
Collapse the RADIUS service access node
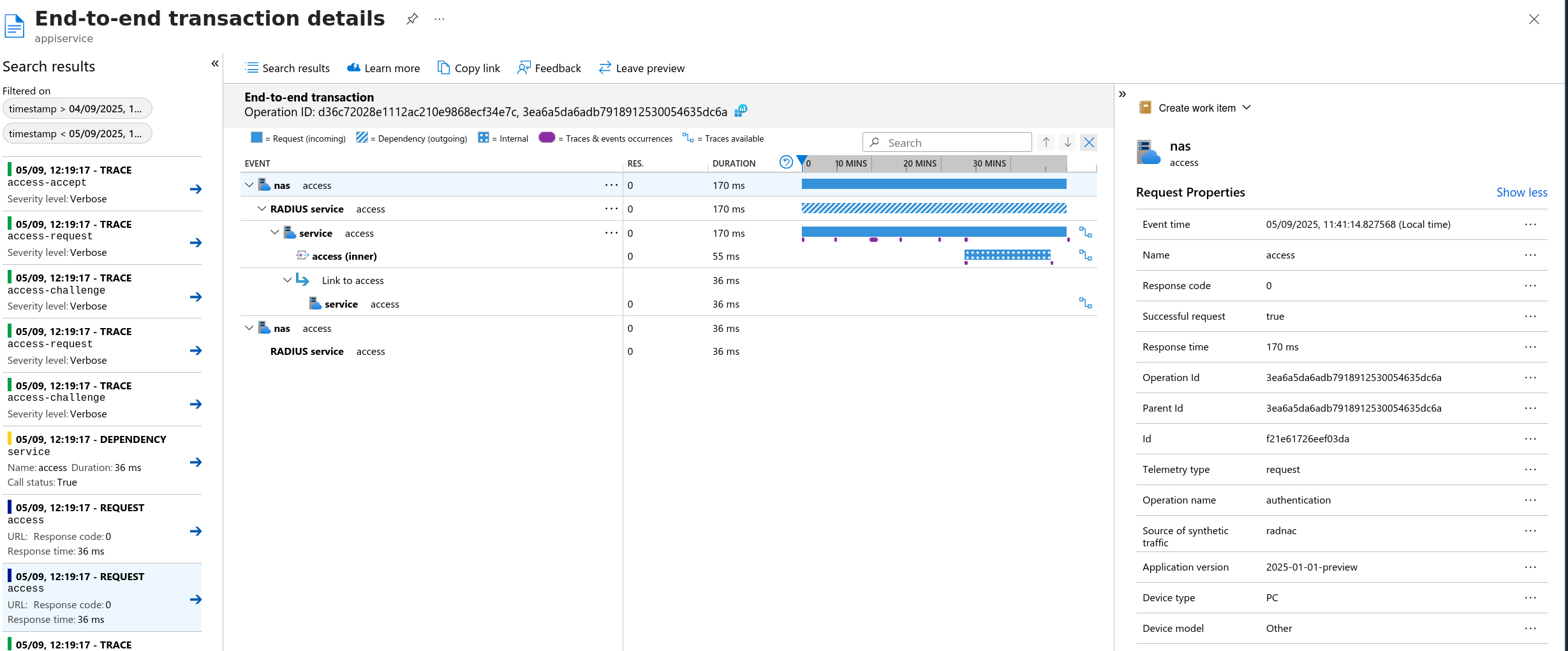tap(262, 209)
